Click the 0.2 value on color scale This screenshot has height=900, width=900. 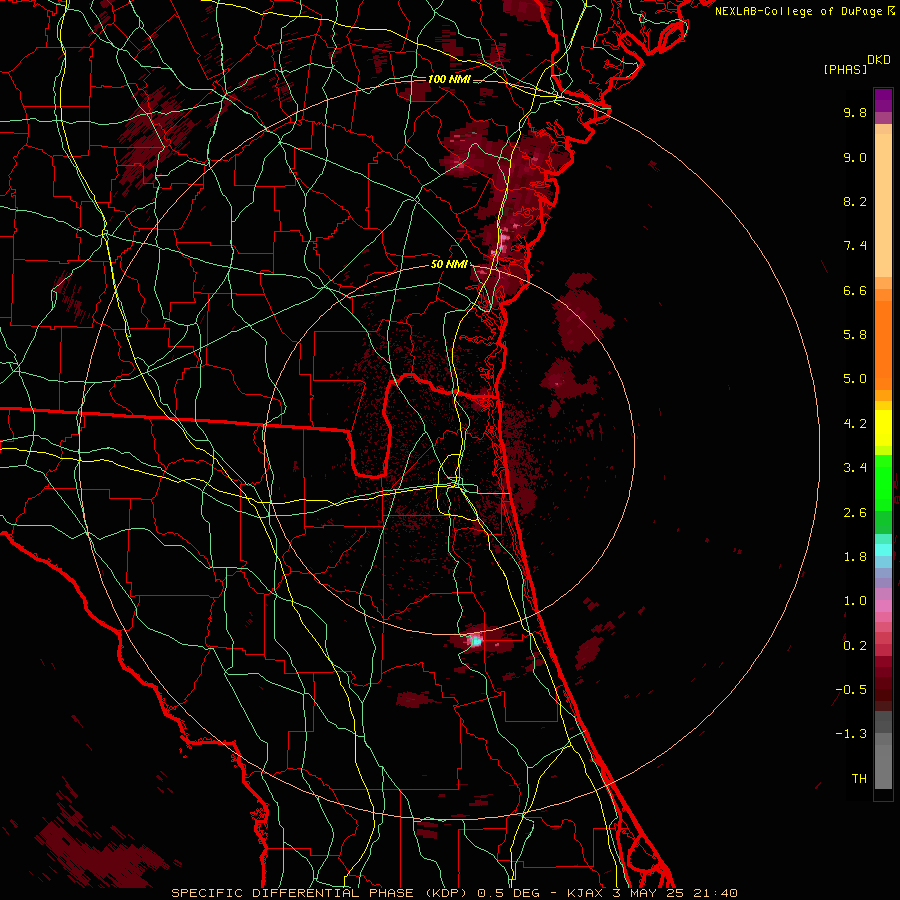point(855,646)
